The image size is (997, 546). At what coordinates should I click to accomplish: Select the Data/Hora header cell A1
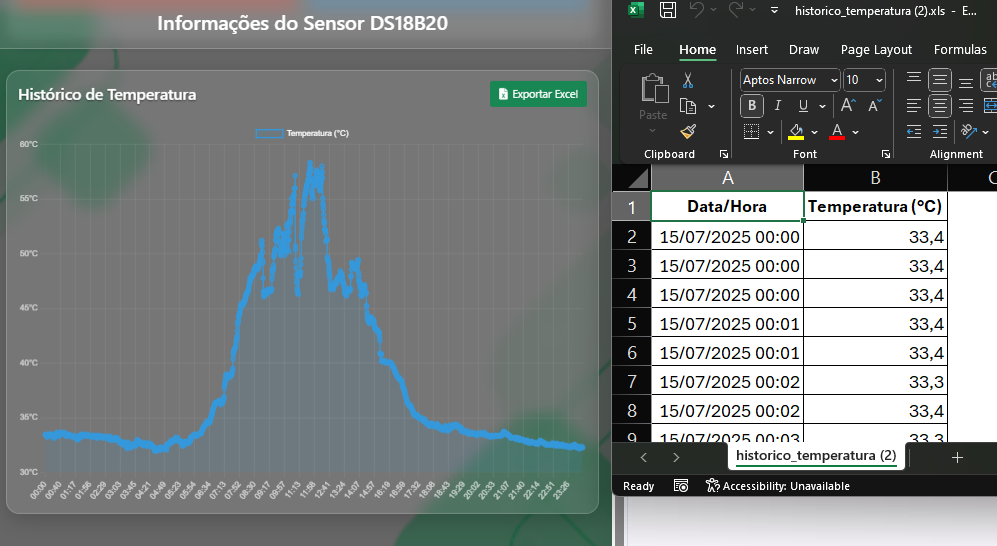[727, 206]
